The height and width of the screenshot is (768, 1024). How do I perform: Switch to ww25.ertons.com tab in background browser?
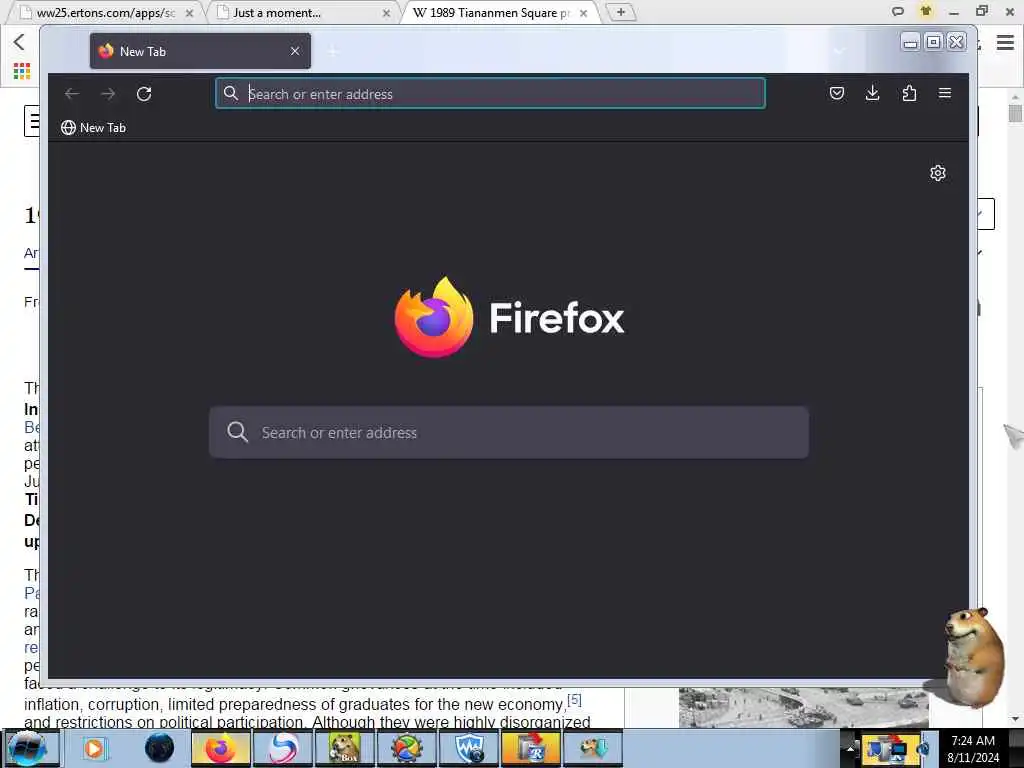[x=106, y=13]
